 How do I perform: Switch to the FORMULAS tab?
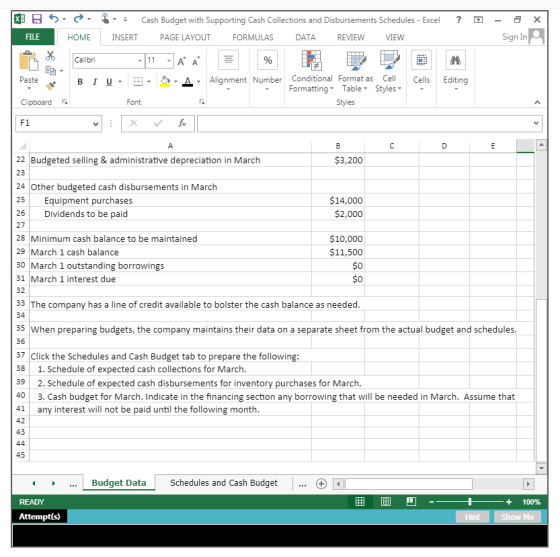click(x=253, y=37)
